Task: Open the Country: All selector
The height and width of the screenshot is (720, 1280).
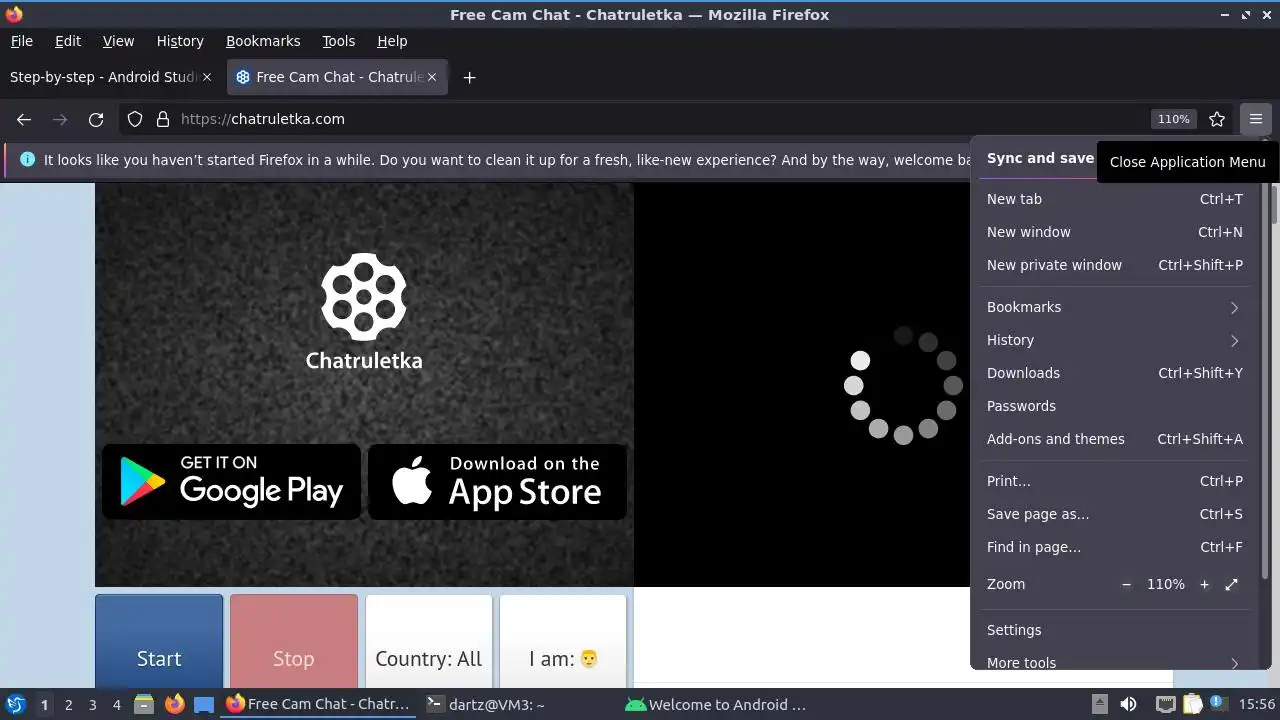Action: pyautogui.click(x=429, y=642)
